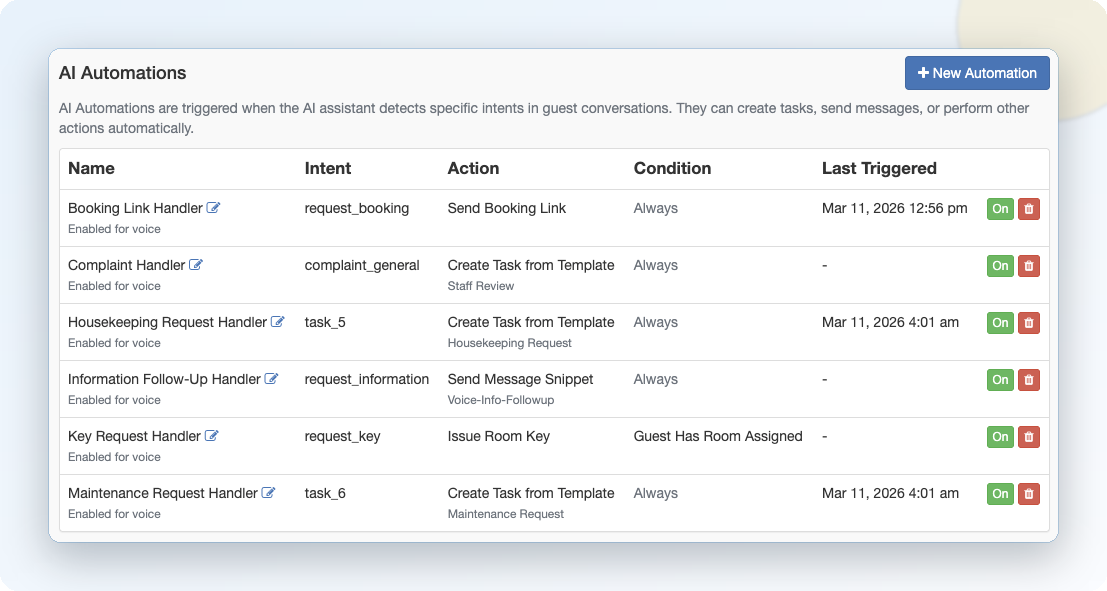Click the task_6 intent cell

[325, 494]
